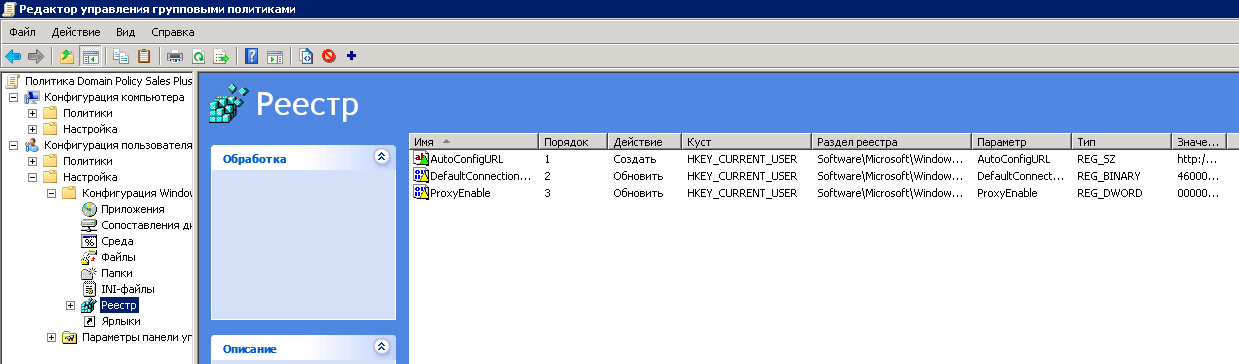Viewport: 1239px width, 364px height.
Task: Click the red Disable item toolbar icon
Action: (328, 56)
